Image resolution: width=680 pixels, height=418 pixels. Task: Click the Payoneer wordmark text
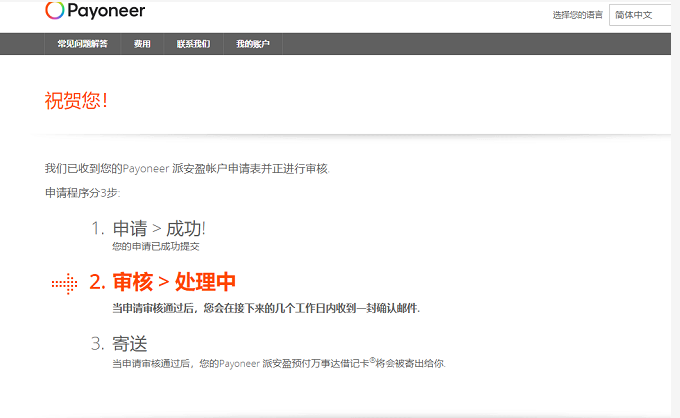coord(107,11)
